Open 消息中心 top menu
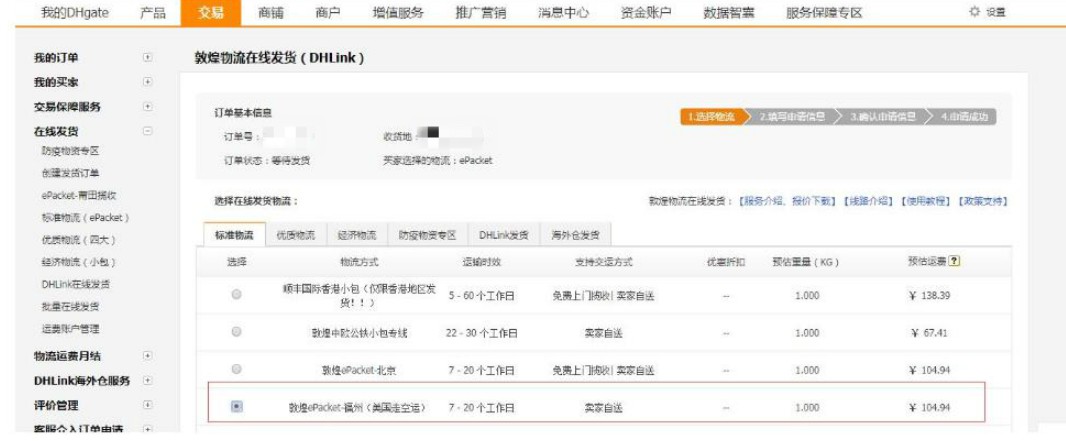Screen dimensions: 1066x441 563,12
